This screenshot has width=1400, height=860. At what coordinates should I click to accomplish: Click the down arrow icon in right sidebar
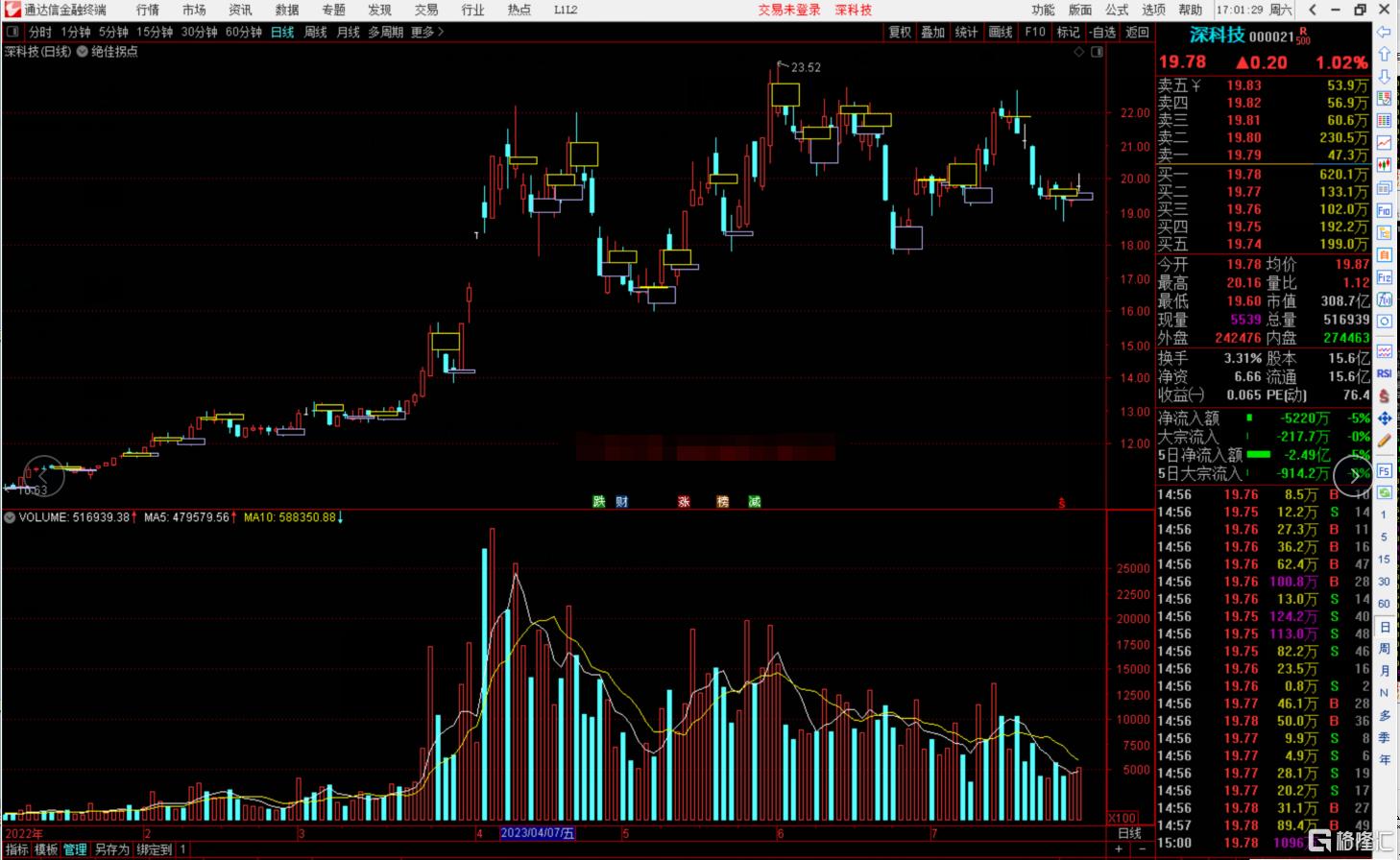(1384, 77)
